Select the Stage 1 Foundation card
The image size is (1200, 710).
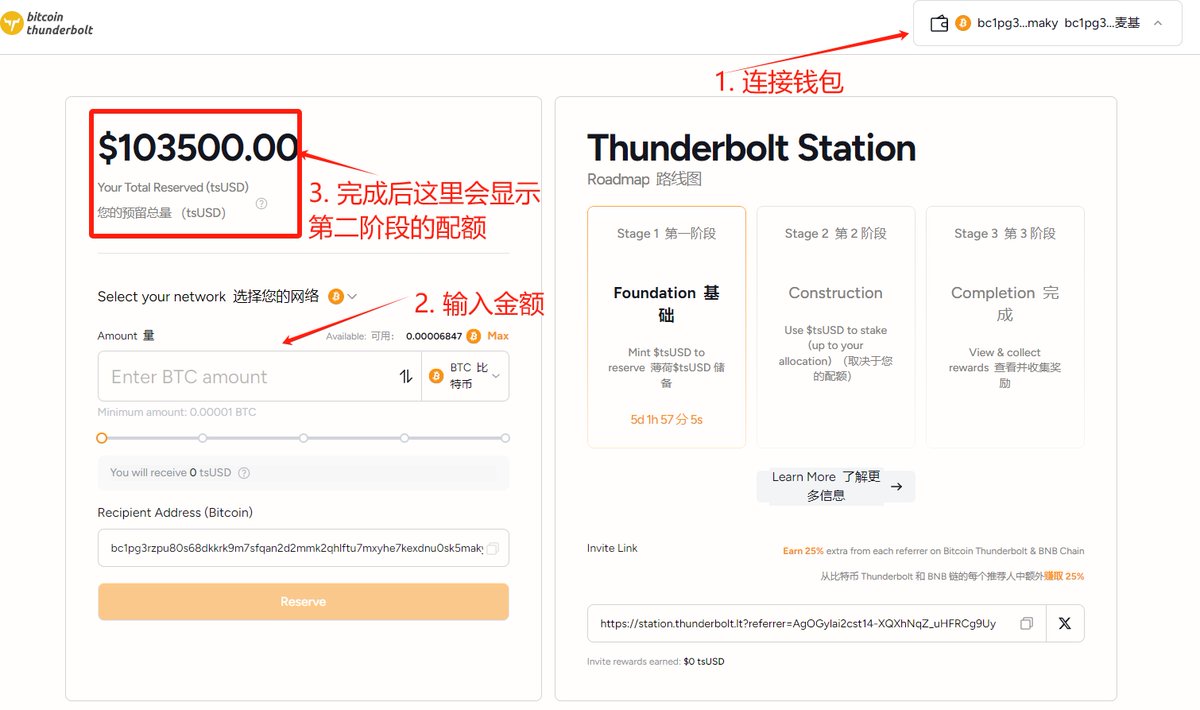pos(666,327)
